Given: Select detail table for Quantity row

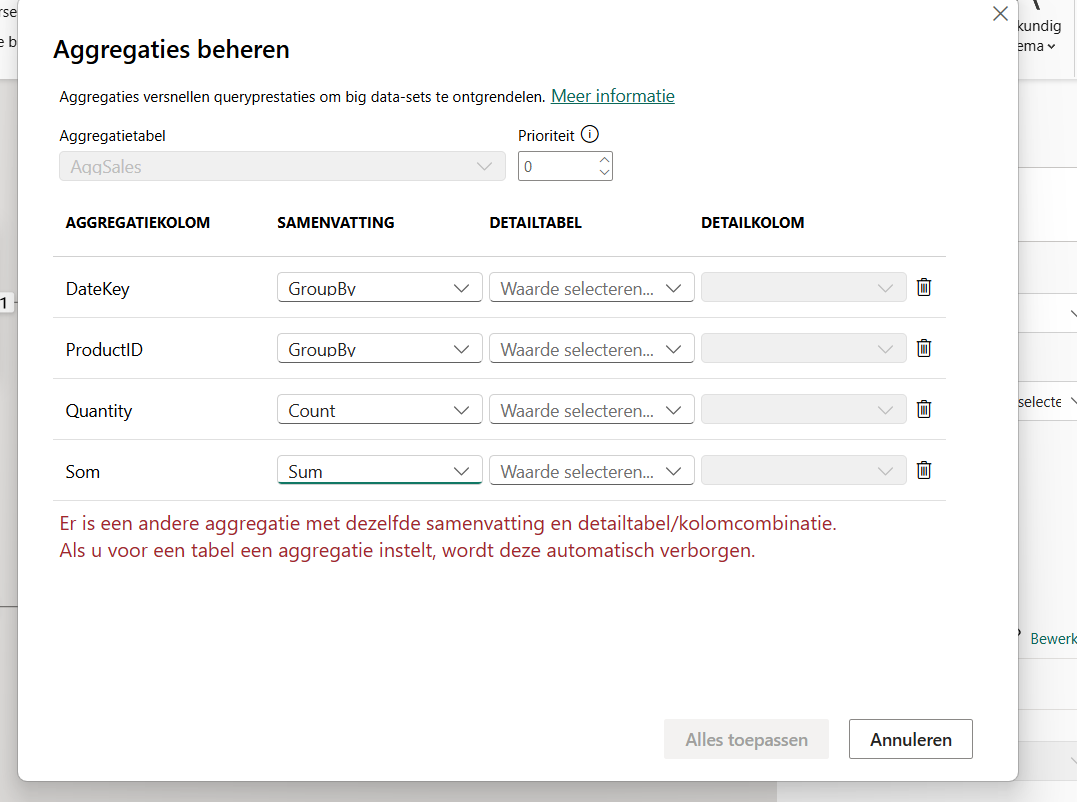Looking at the screenshot, I should coord(591,410).
